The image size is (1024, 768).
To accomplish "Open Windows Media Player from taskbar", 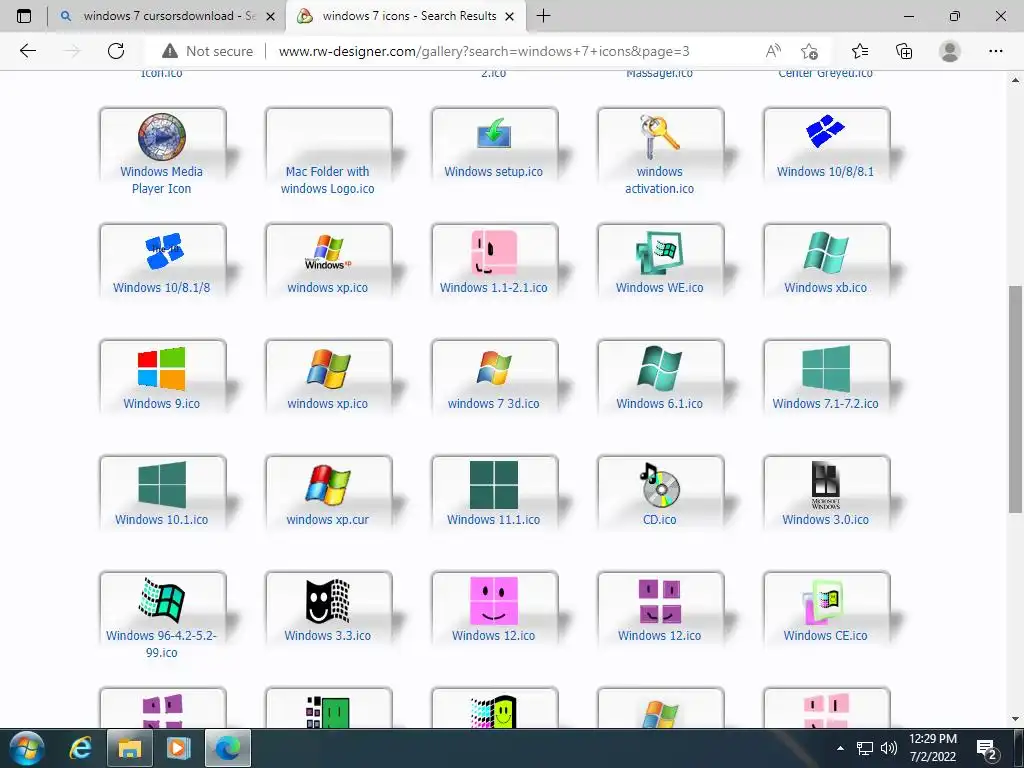I will point(178,748).
